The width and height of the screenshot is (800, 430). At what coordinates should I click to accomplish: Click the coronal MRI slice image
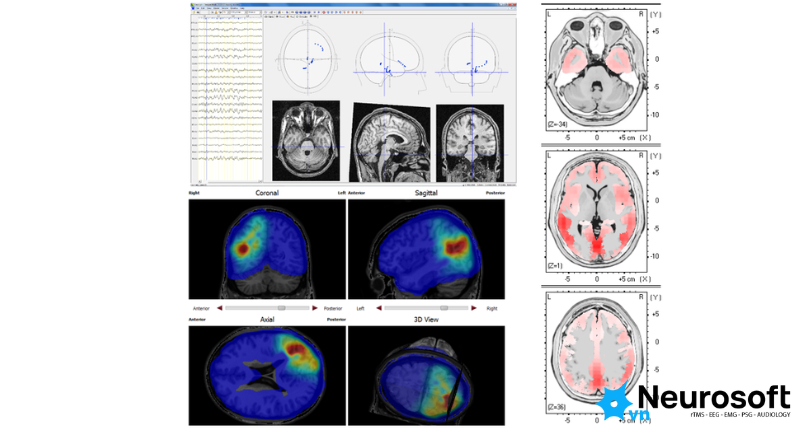click(470, 143)
